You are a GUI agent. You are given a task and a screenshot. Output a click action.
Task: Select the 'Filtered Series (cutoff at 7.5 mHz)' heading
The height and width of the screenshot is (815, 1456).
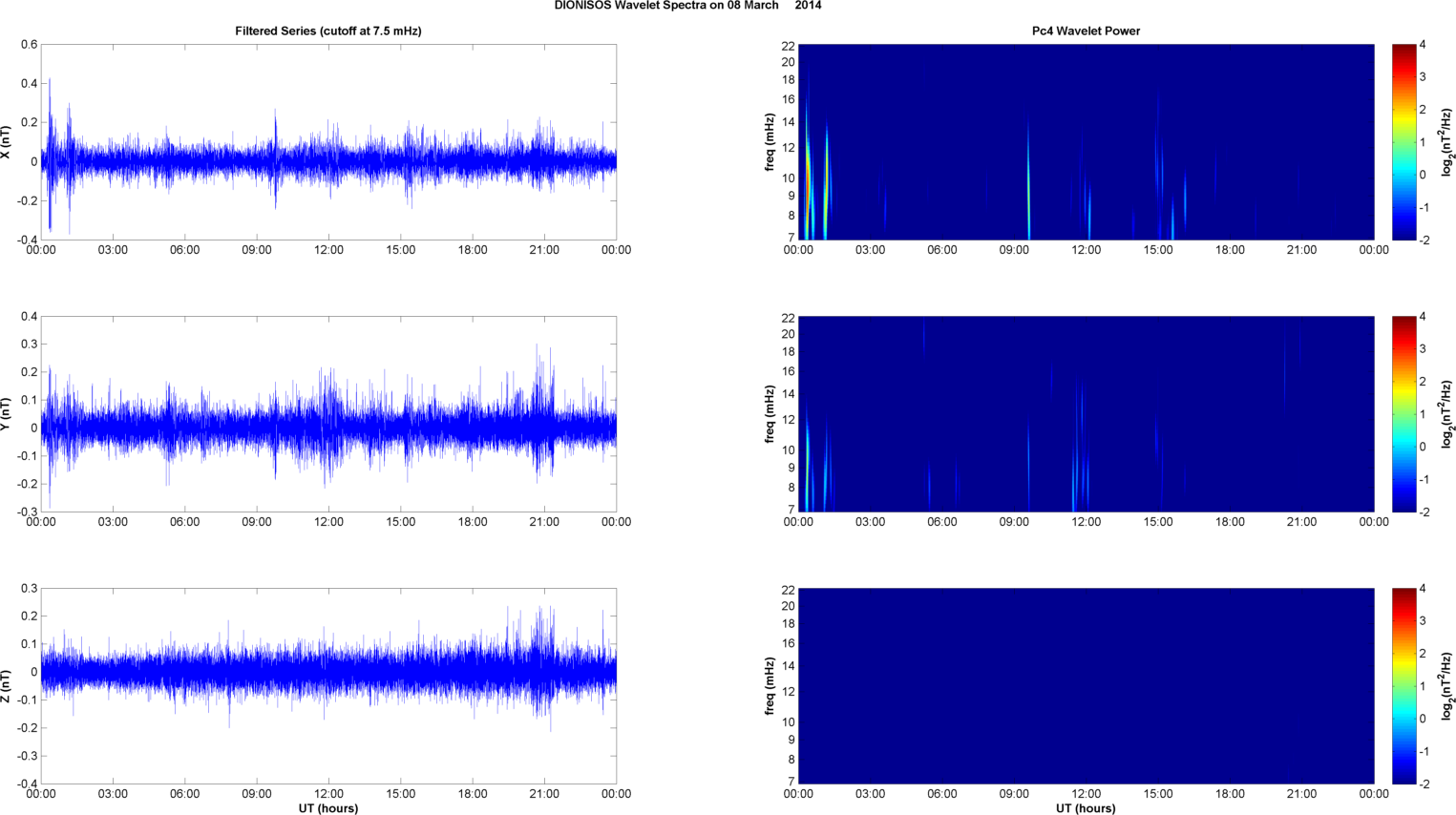(328, 31)
